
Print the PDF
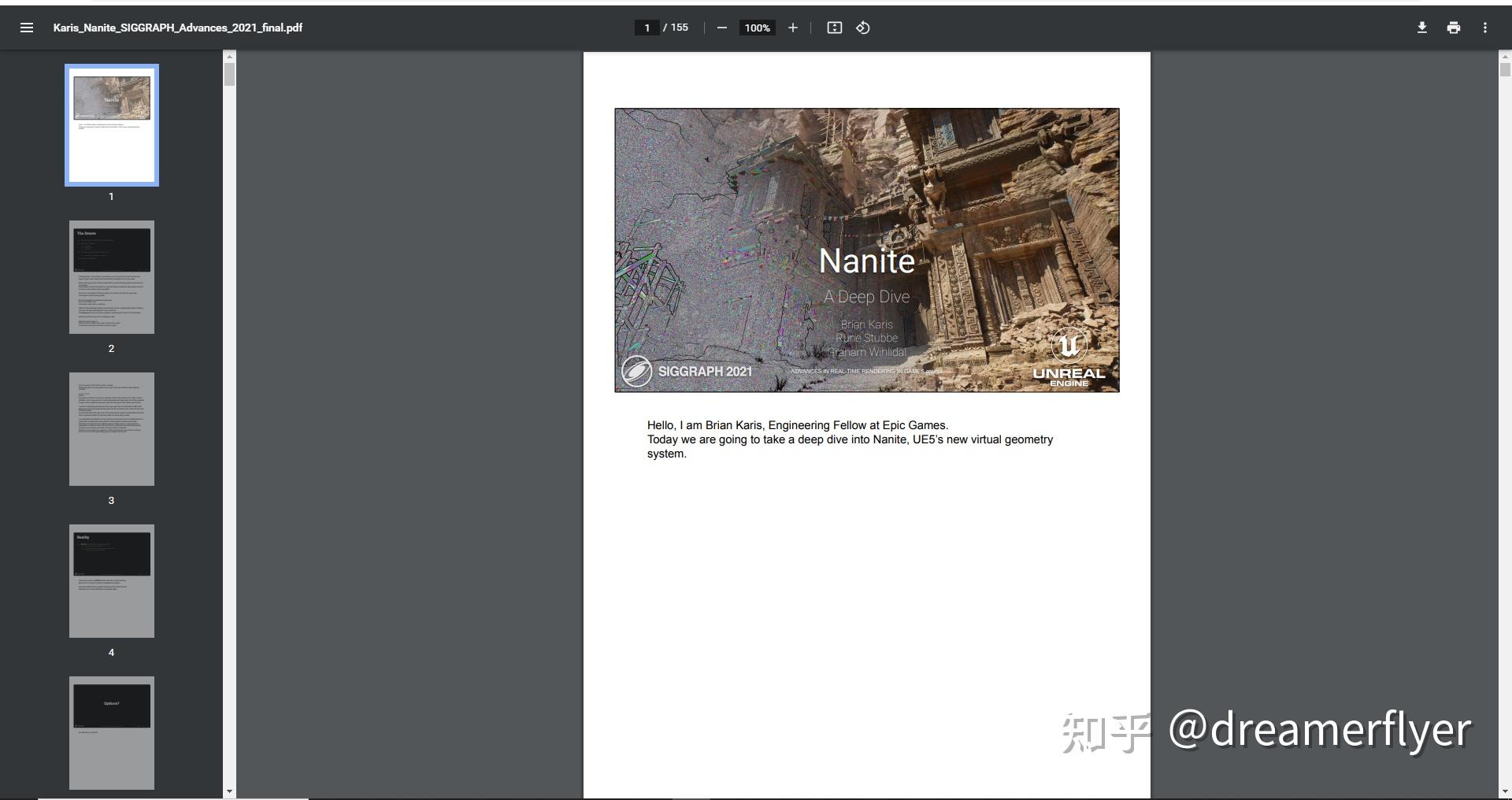tap(1453, 28)
